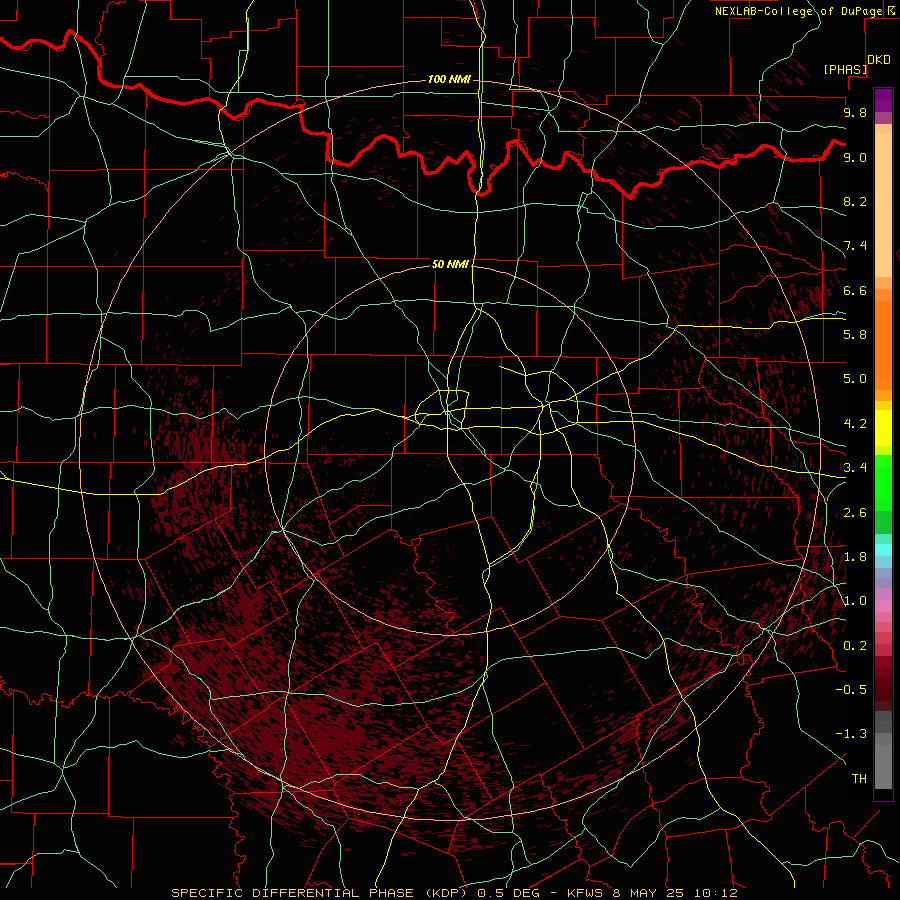Click the 7.4 scale value

855,246
